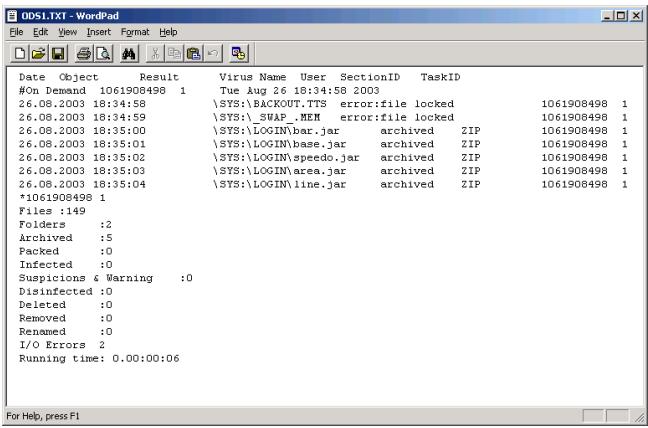Close the WordPad window
Viewport: 648px width, 428px height.
(x=635, y=16)
